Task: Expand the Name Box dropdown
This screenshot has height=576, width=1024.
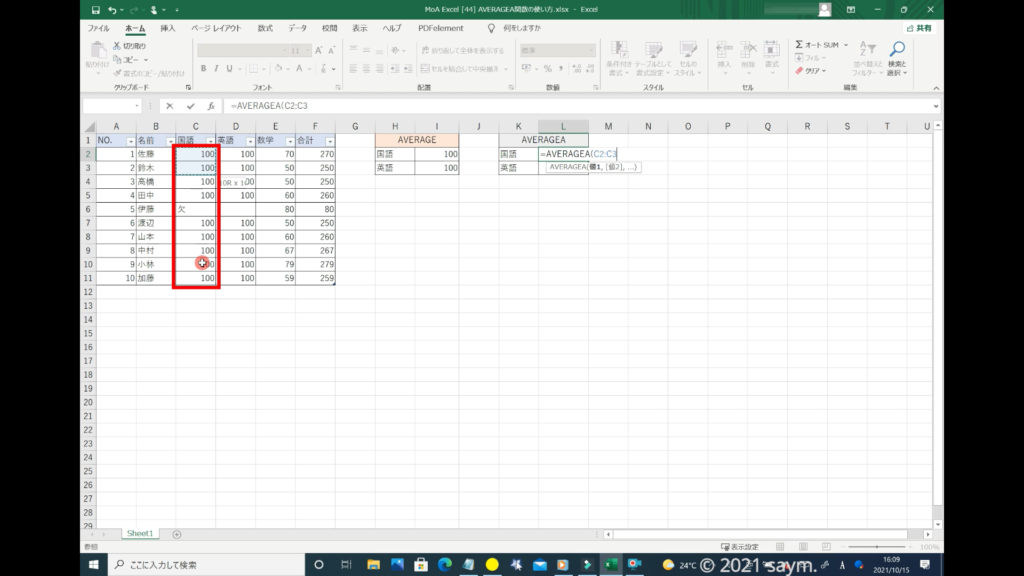Action: pyautogui.click(x=137, y=106)
